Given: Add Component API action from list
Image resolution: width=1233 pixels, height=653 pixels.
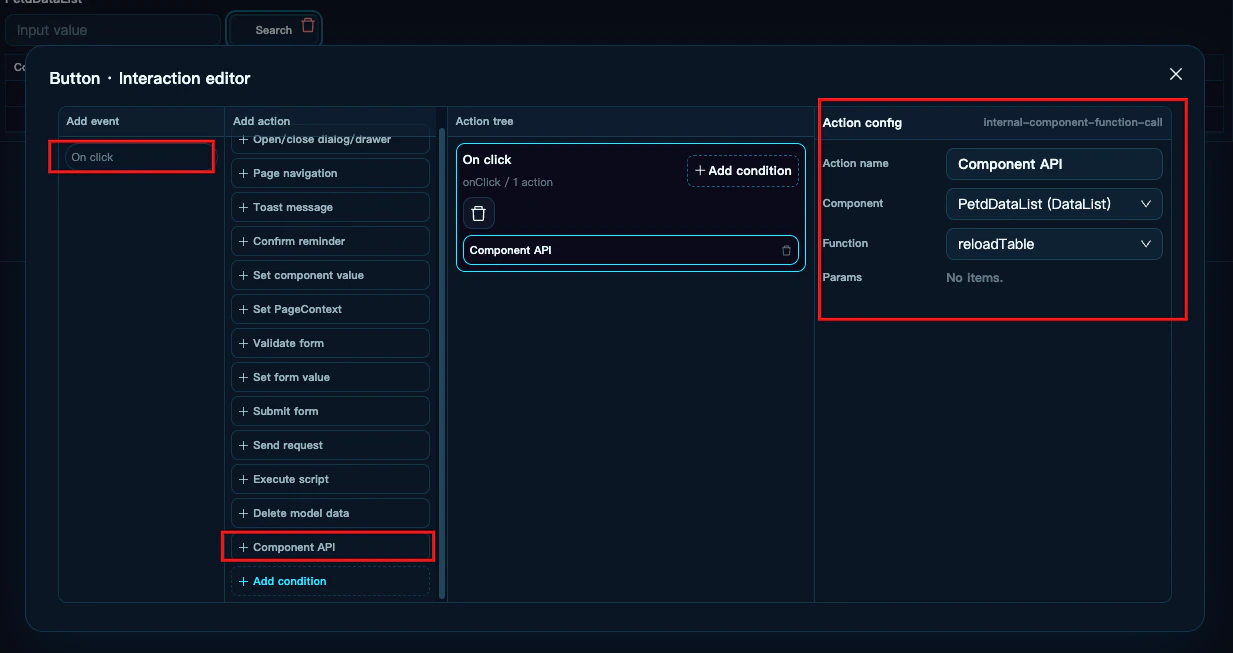Looking at the screenshot, I should point(330,547).
